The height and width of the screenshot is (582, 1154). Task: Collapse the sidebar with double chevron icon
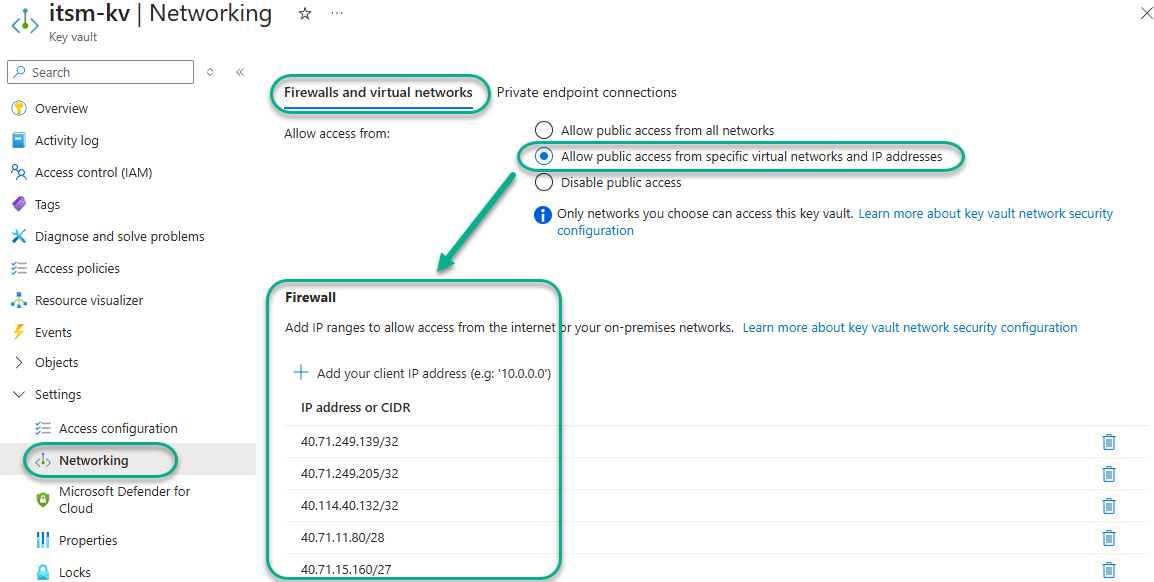point(240,72)
